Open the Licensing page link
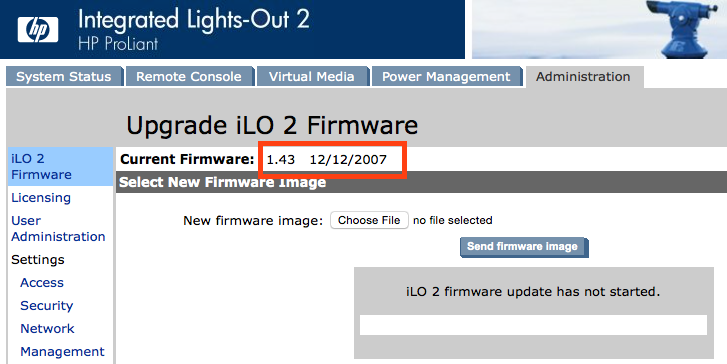Viewport: 727px width, 364px height. tap(41, 198)
